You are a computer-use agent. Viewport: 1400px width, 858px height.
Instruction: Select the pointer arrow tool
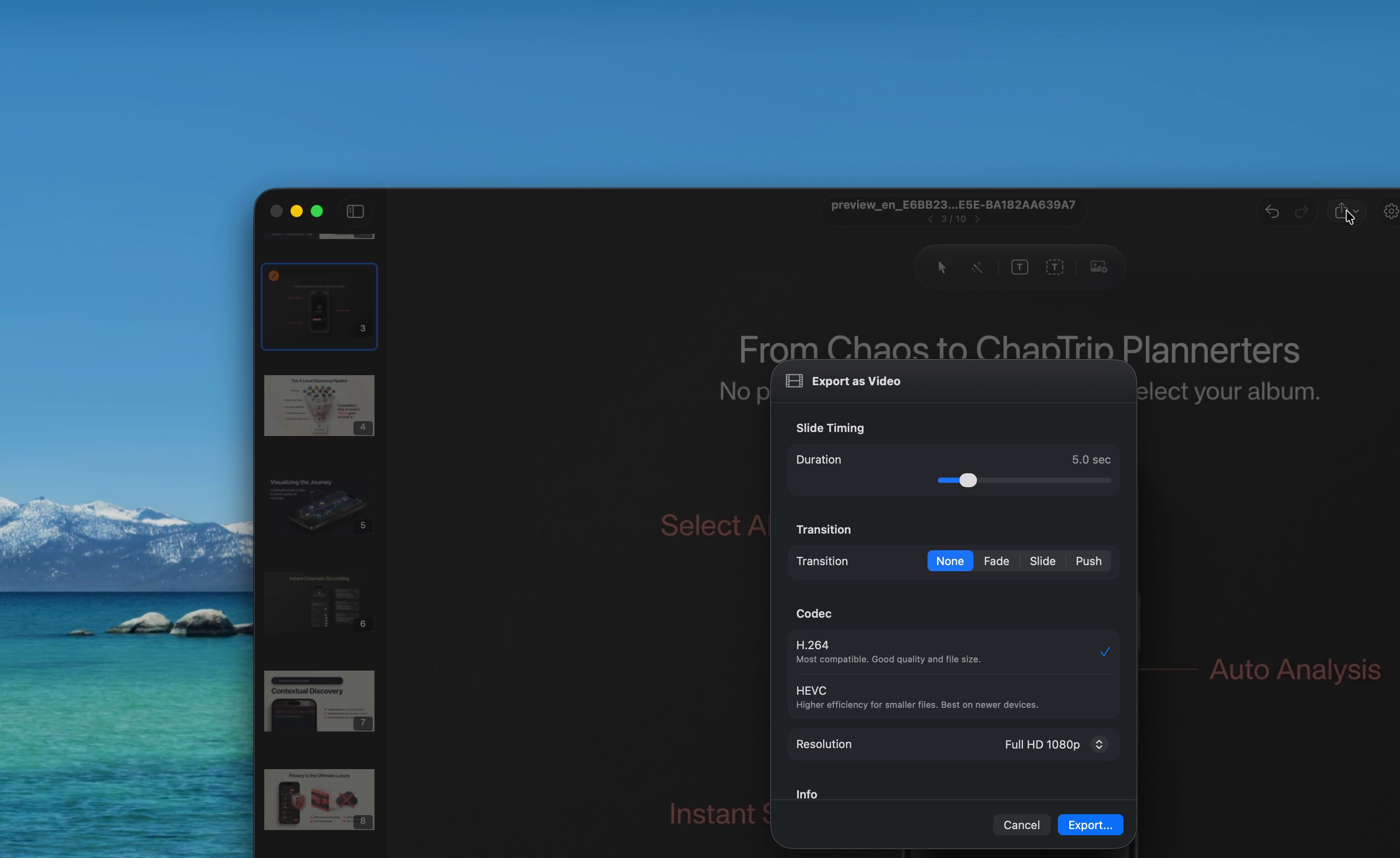pos(941,267)
